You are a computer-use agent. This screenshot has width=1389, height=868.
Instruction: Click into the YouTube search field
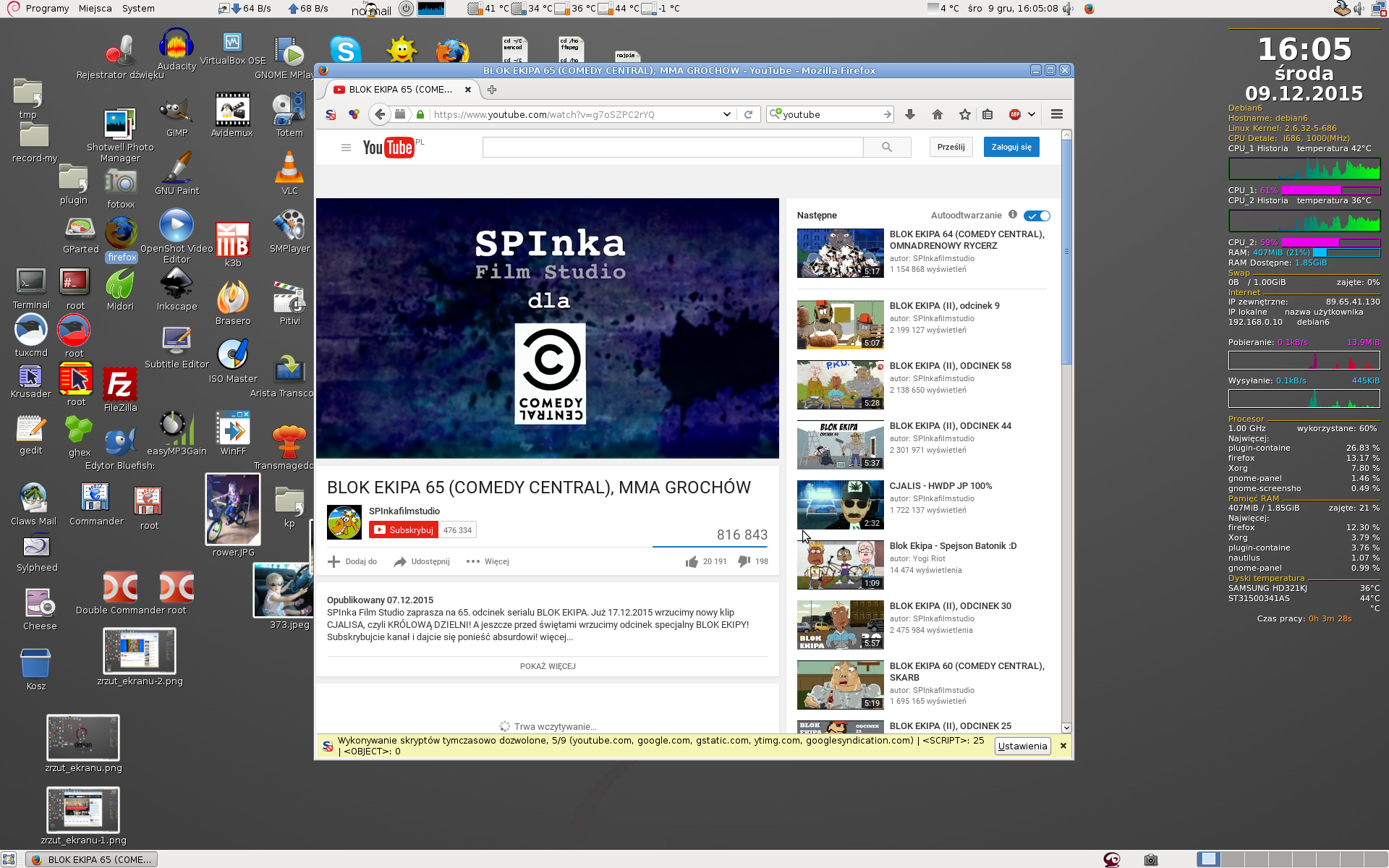click(x=673, y=147)
